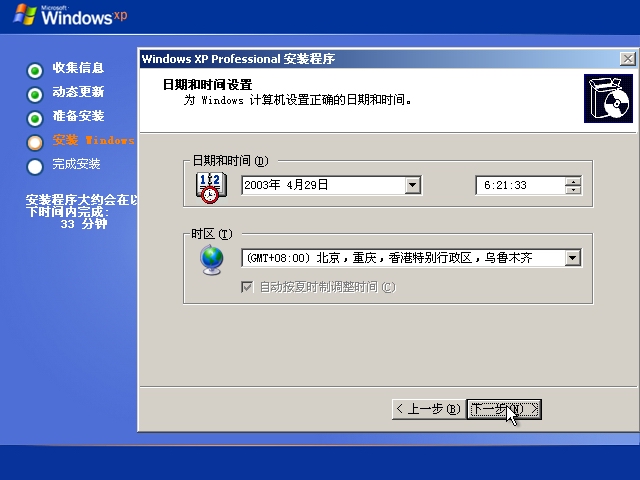The image size is (640, 480).
Task: Decrease time with the down spinner arrow
Action: pyautogui.click(x=573, y=190)
